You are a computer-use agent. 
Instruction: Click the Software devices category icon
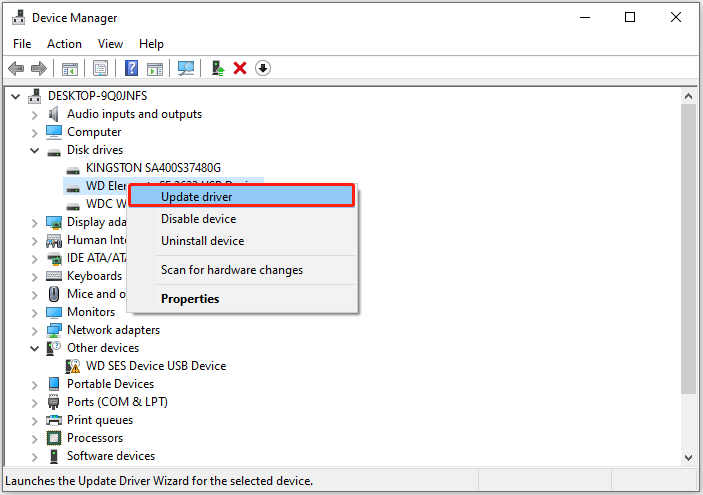click(x=54, y=456)
